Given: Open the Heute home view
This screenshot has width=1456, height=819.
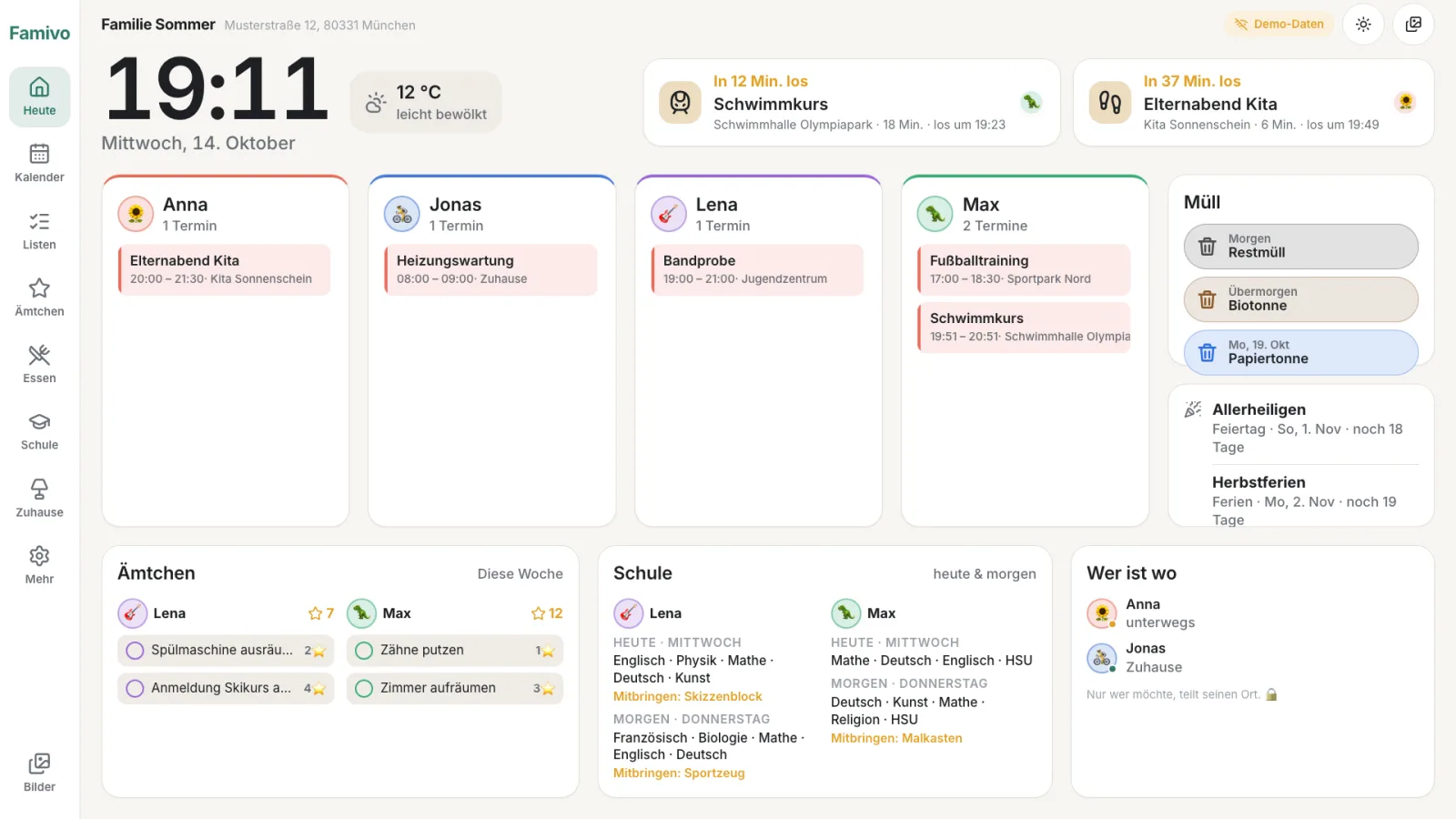Looking at the screenshot, I should (39, 96).
